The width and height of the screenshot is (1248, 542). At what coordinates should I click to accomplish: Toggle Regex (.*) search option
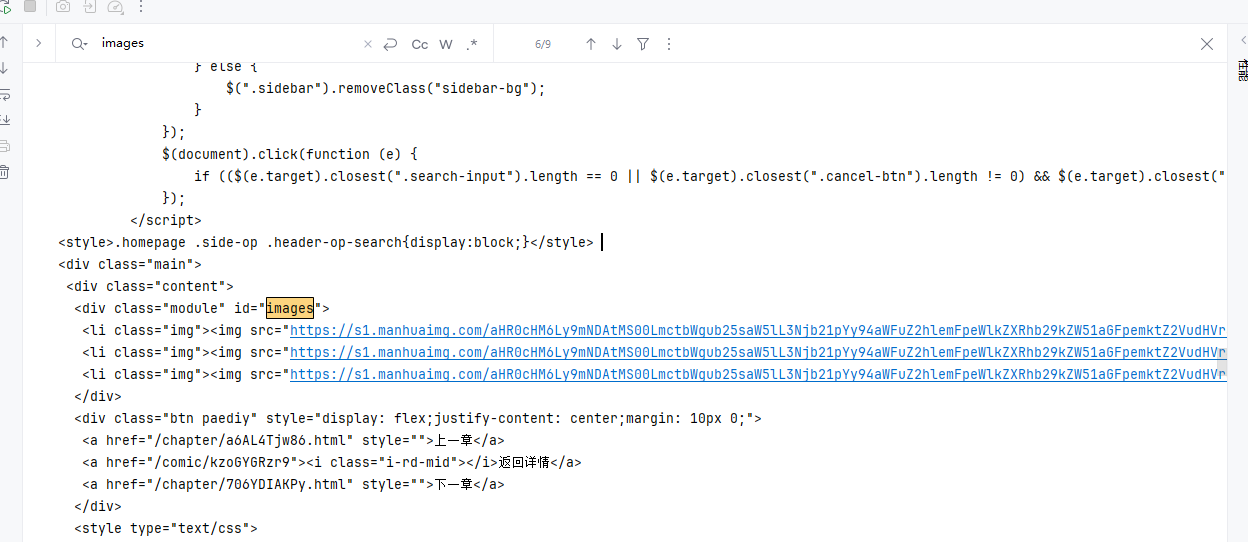coord(472,44)
